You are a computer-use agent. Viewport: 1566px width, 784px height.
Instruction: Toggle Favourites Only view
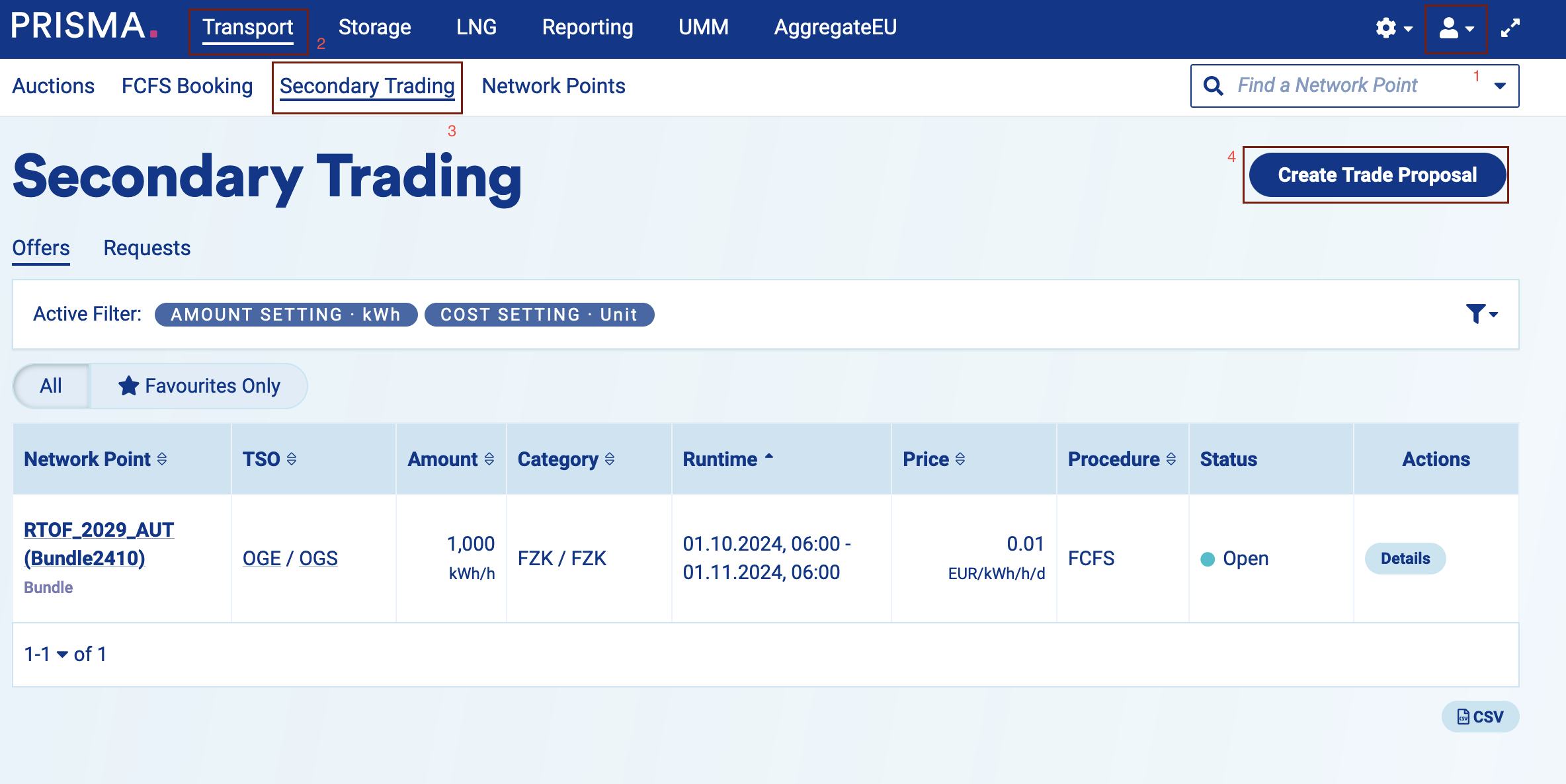pyautogui.click(x=199, y=386)
